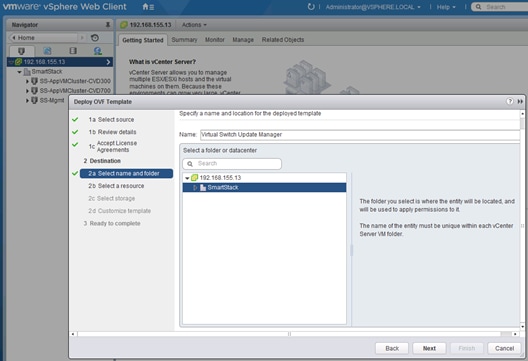
Task: Click the arrow on selected 192.168.155.13 navigator row
Action: [x=108, y=62]
